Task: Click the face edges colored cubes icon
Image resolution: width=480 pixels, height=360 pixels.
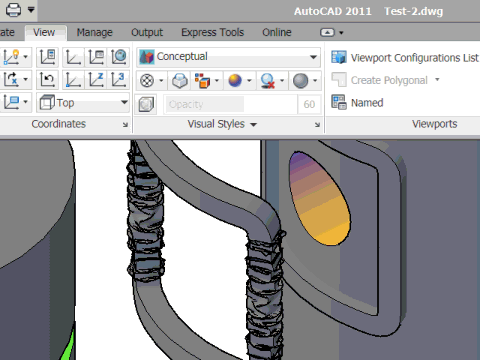Action: click(202, 81)
